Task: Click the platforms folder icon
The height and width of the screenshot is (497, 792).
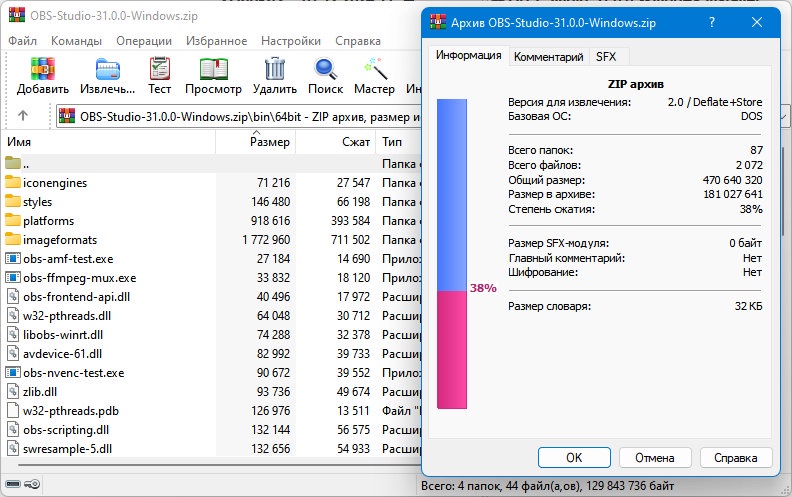Action: (13, 220)
